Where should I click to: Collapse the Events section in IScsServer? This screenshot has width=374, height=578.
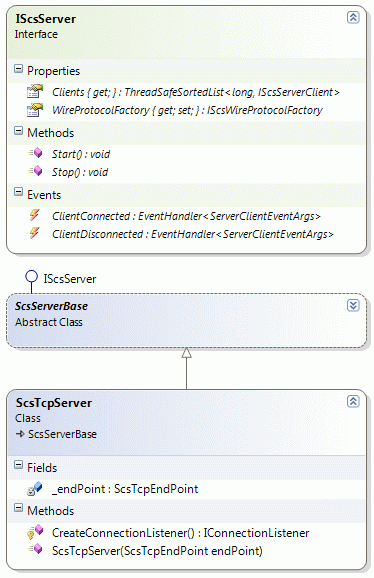pyautogui.click(x=18, y=192)
